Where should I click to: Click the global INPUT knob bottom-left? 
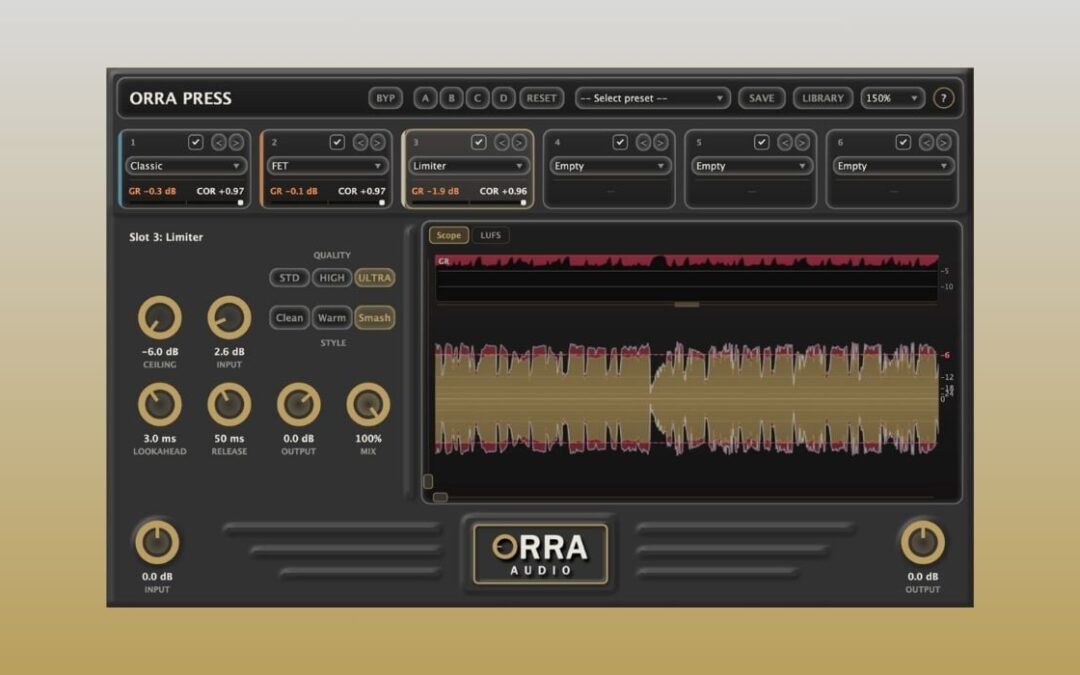(x=157, y=542)
